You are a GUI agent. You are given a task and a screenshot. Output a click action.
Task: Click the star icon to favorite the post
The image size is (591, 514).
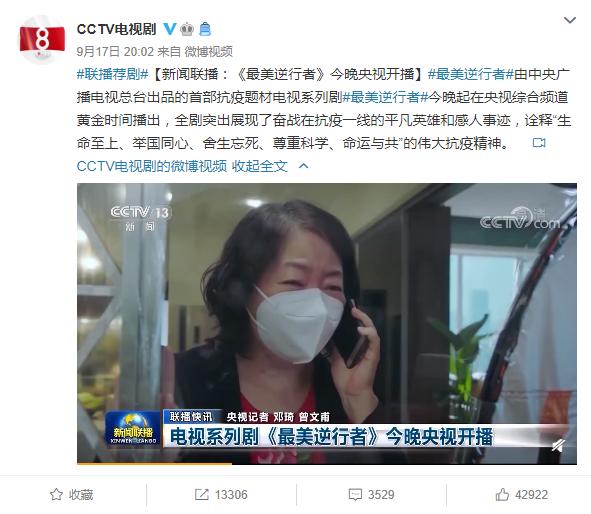56,494
